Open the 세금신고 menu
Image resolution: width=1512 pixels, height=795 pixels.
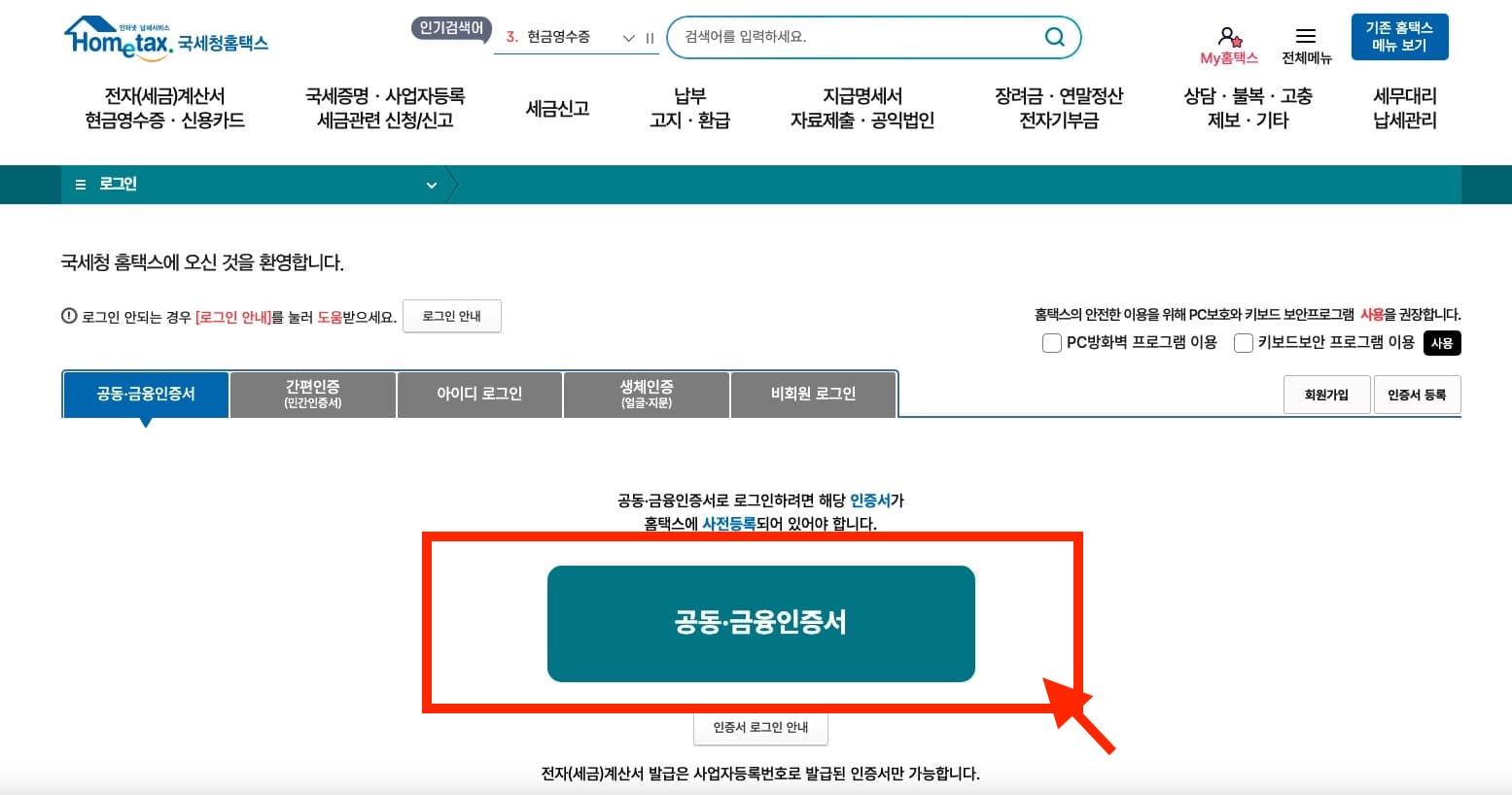(555, 109)
